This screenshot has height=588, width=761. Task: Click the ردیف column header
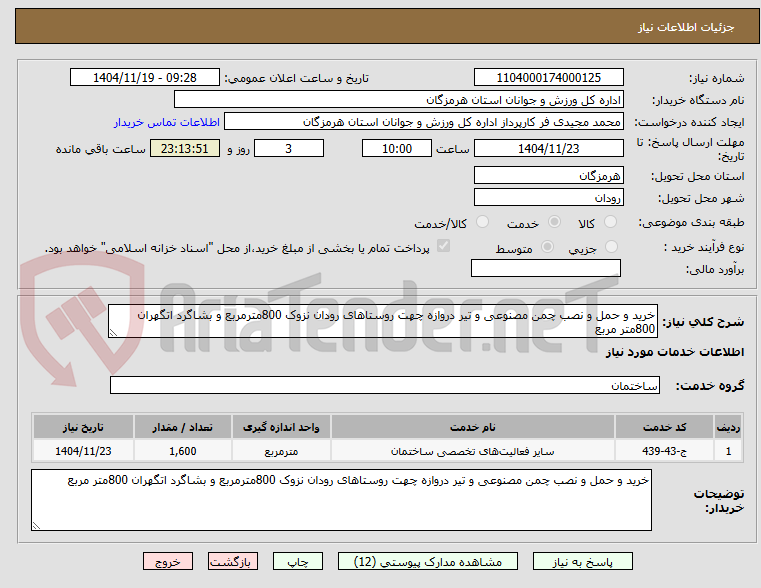(x=728, y=427)
